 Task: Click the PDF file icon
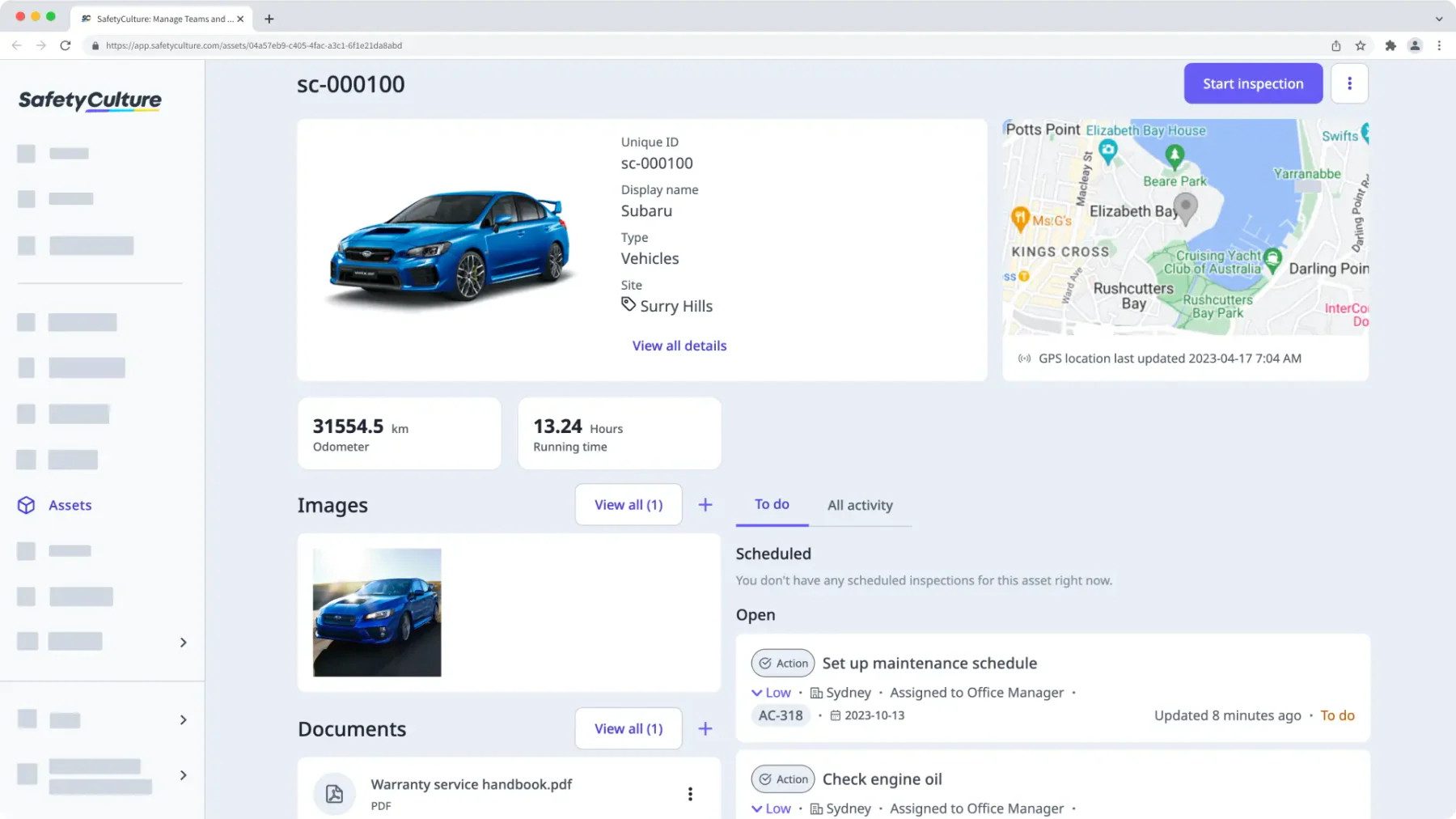point(334,794)
